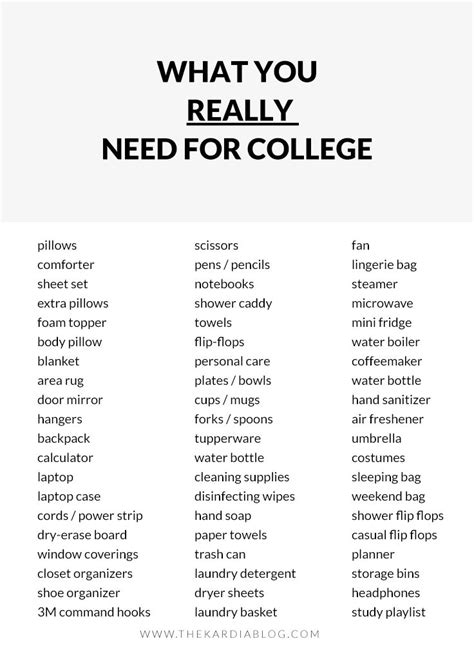This screenshot has height=648, width=474.
Task: Click 'sleeping bag' in the list
Action: point(386,477)
